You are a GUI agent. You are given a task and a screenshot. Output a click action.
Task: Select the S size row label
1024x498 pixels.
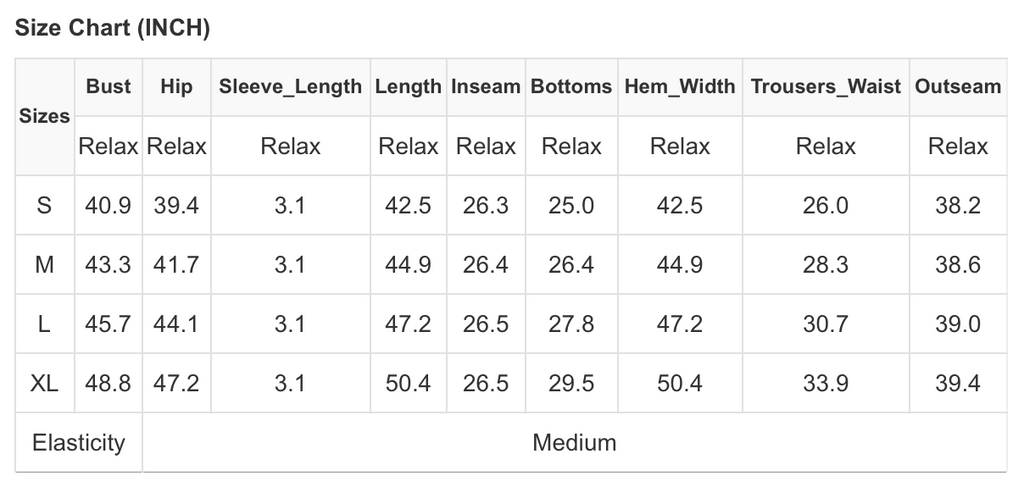pos(44,206)
